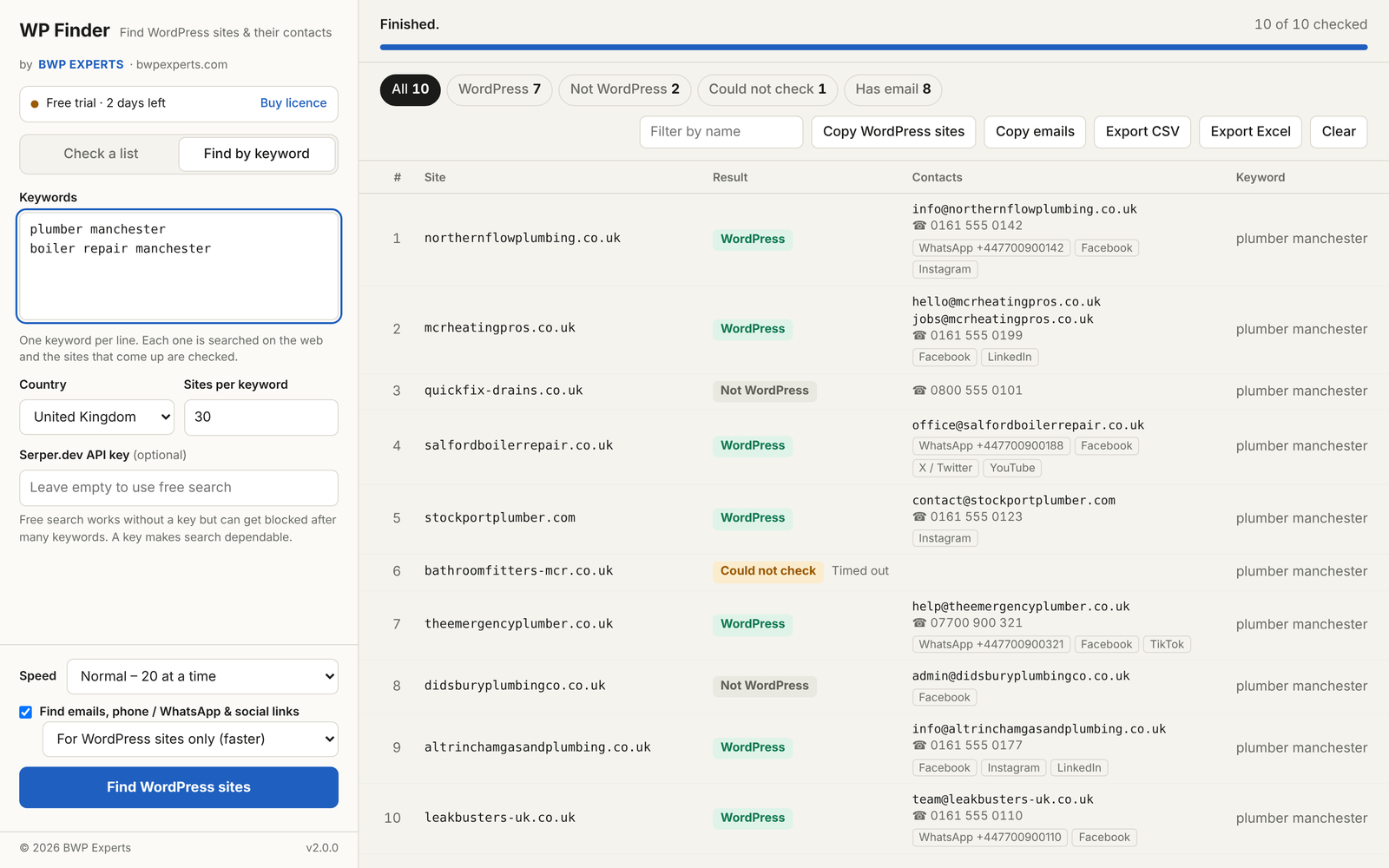Click Copy WordPress sites button

coord(893,132)
